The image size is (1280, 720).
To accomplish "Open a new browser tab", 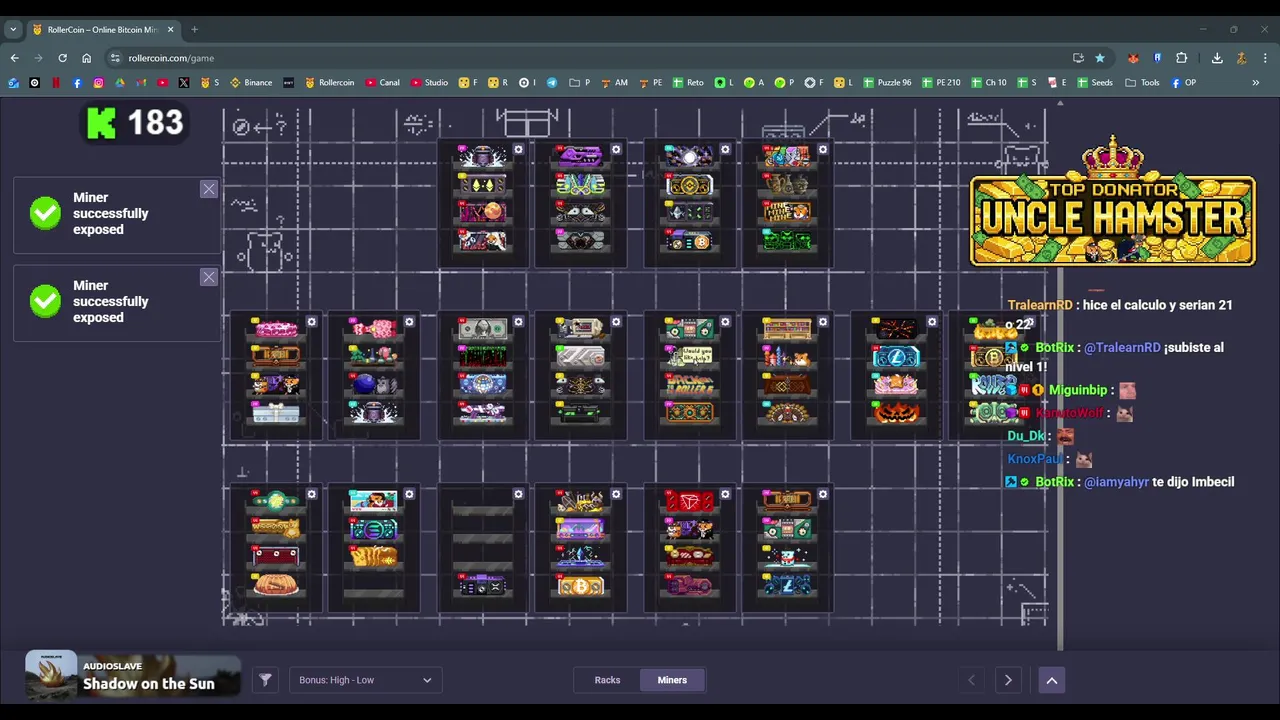I will coord(194,29).
